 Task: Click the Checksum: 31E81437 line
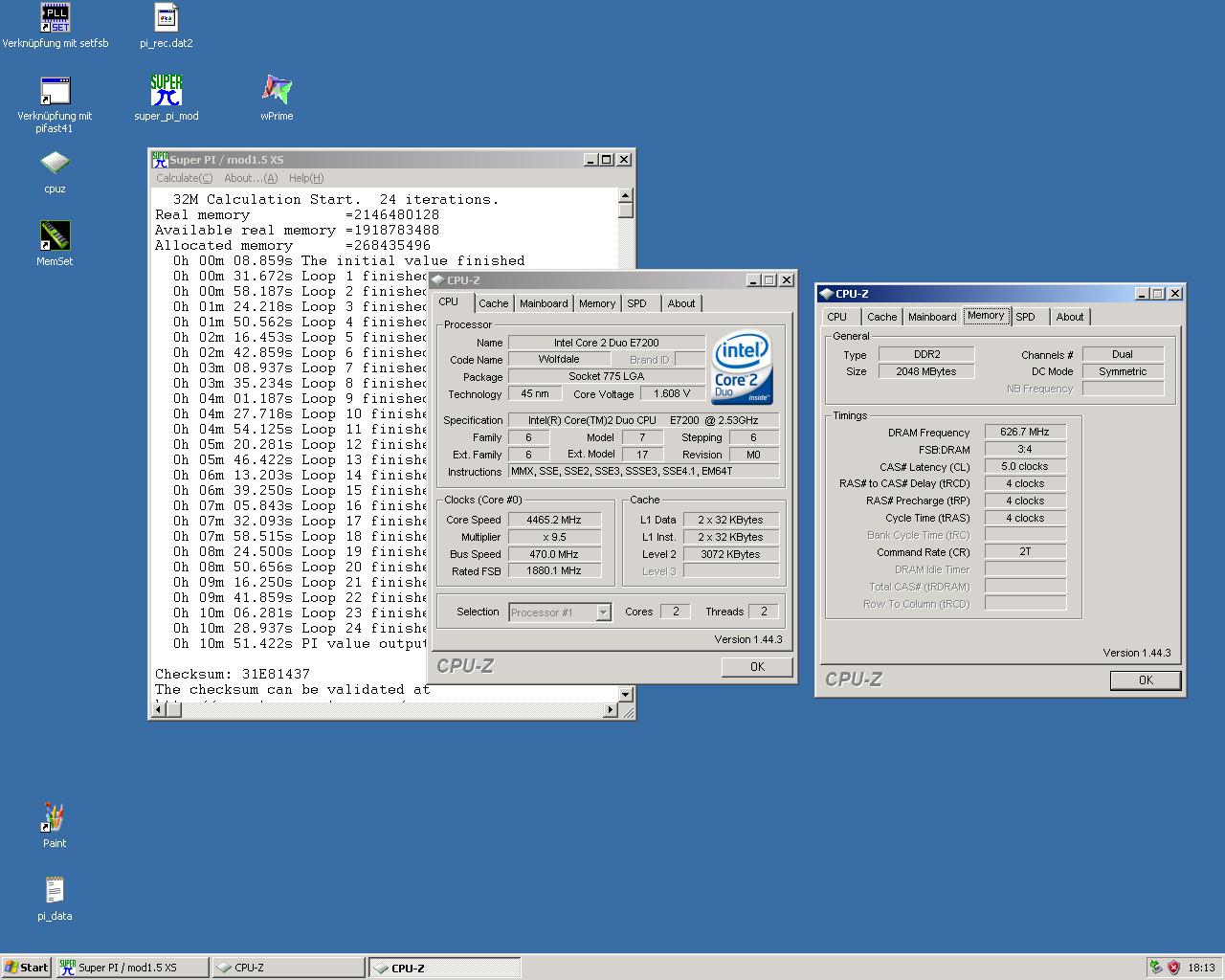(x=233, y=674)
